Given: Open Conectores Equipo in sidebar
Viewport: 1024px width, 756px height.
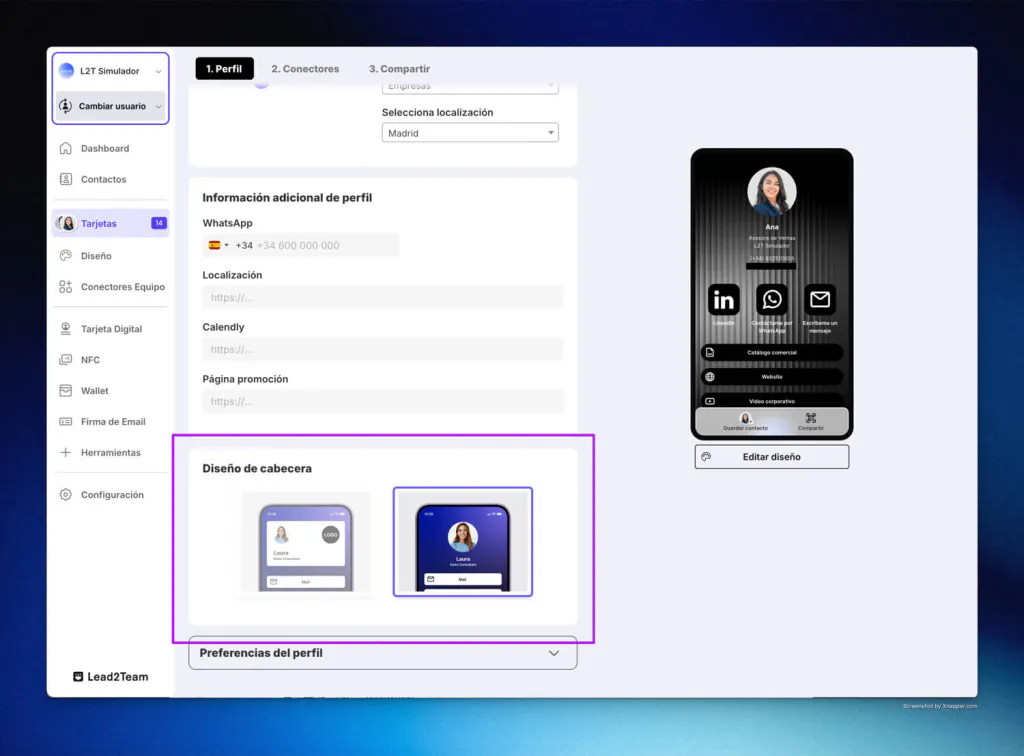Looking at the screenshot, I should pyautogui.click(x=122, y=287).
